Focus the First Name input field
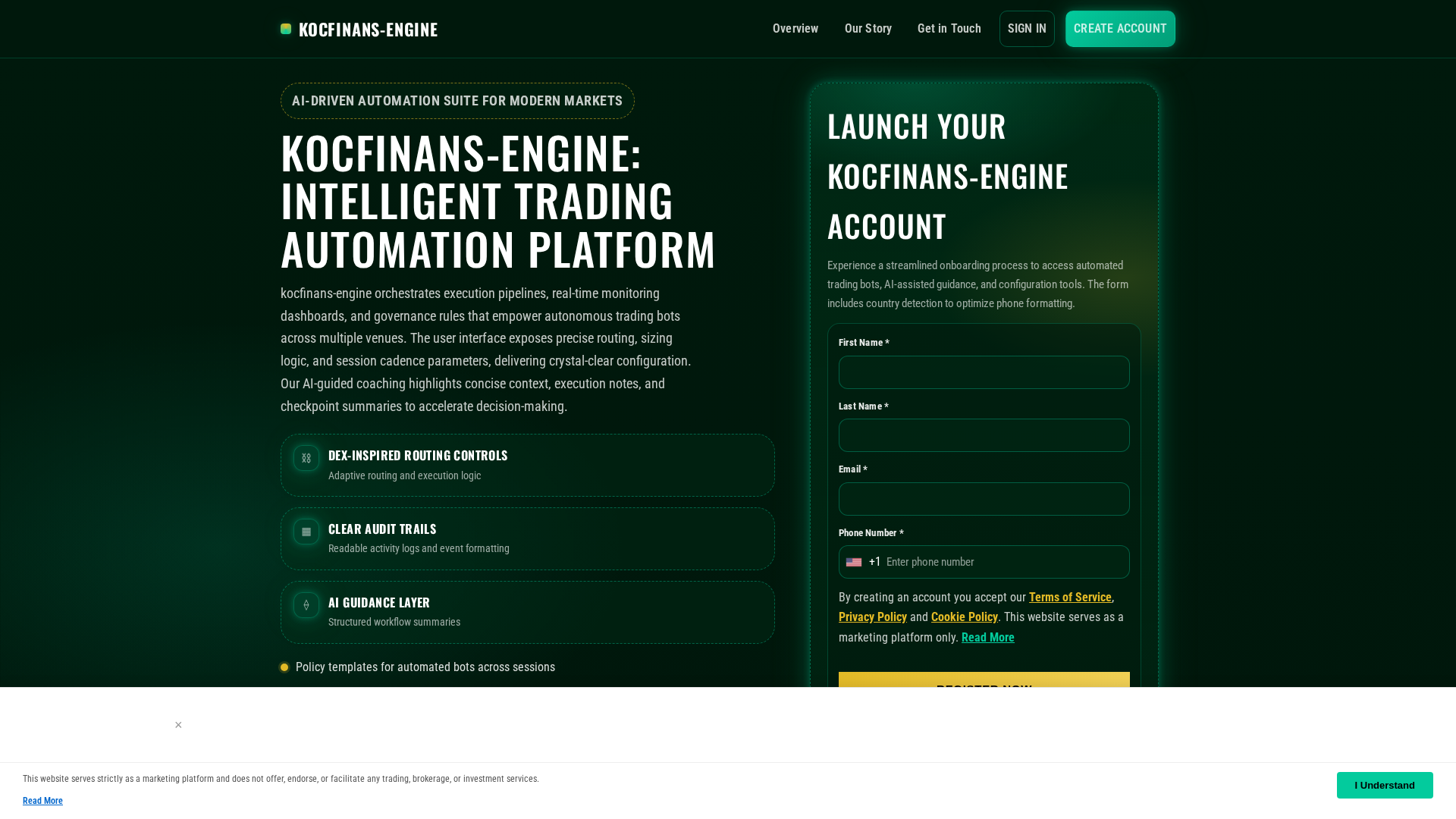Viewport: 1456px width, 819px height. (984, 372)
